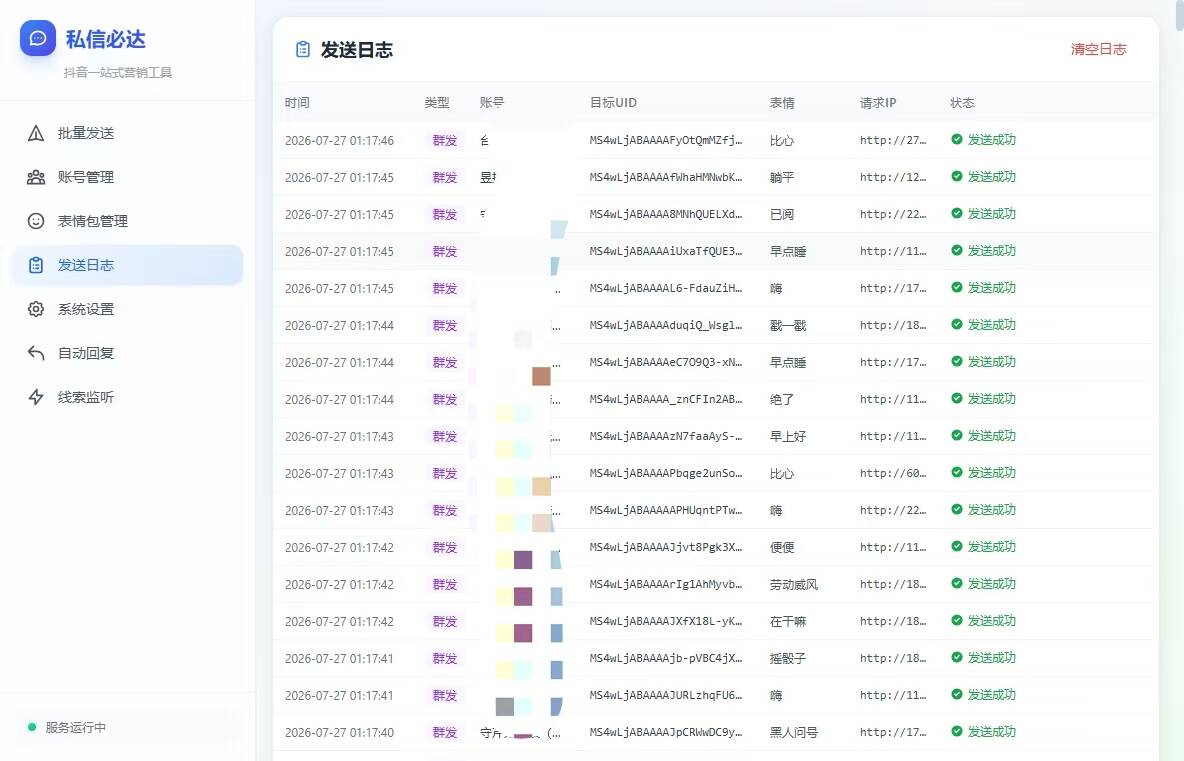Click timestamp 2026-07-27 01:17:40
The image size is (1184, 761).
click(339, 732)
